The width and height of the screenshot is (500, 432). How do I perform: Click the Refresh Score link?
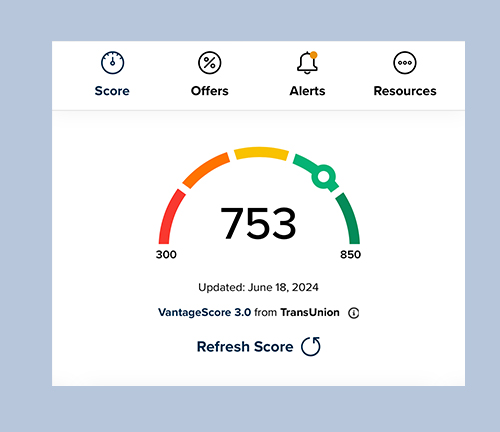[x=245, y=347]
